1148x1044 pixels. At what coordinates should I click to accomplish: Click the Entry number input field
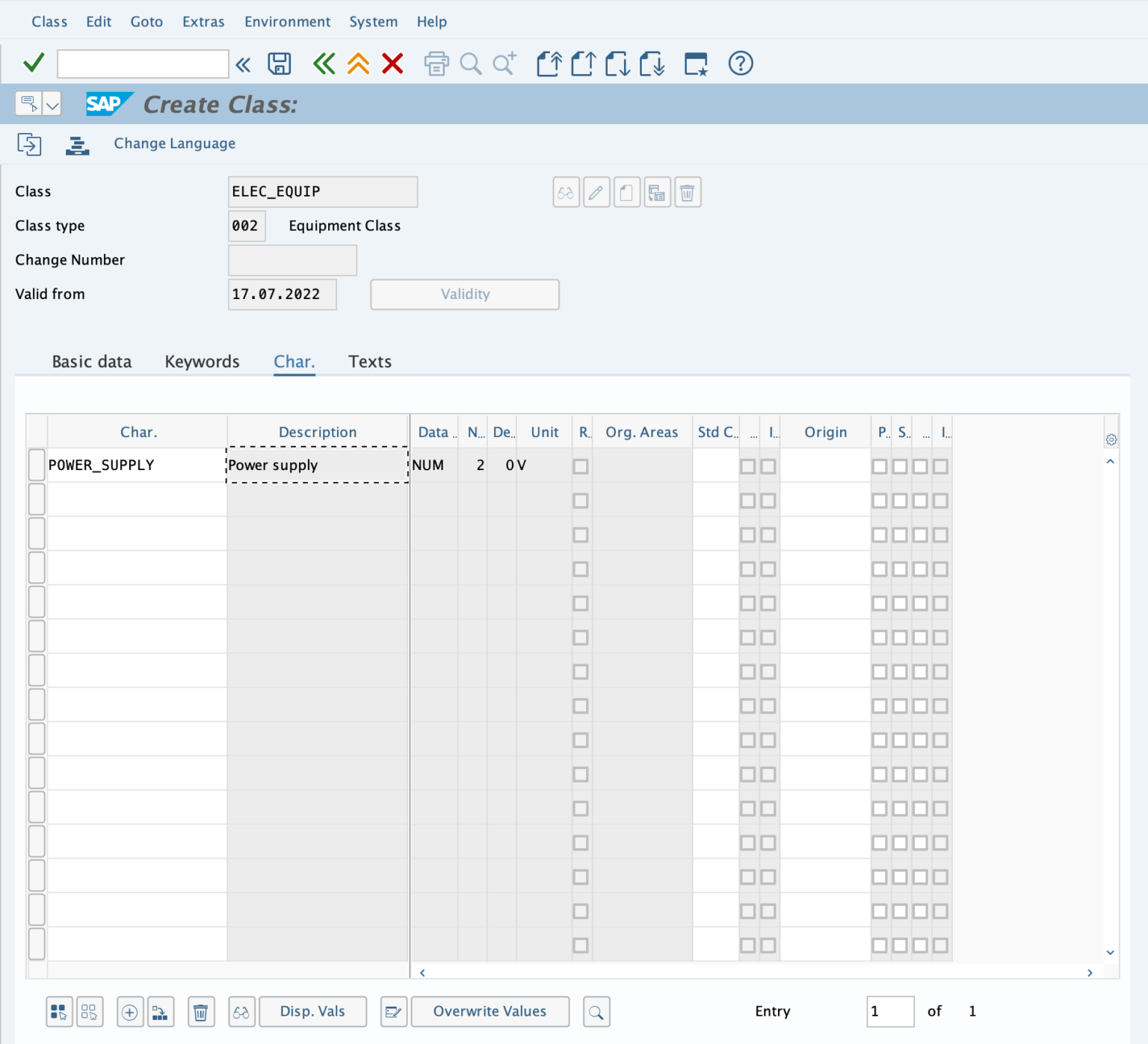(x=890, y=1011)
